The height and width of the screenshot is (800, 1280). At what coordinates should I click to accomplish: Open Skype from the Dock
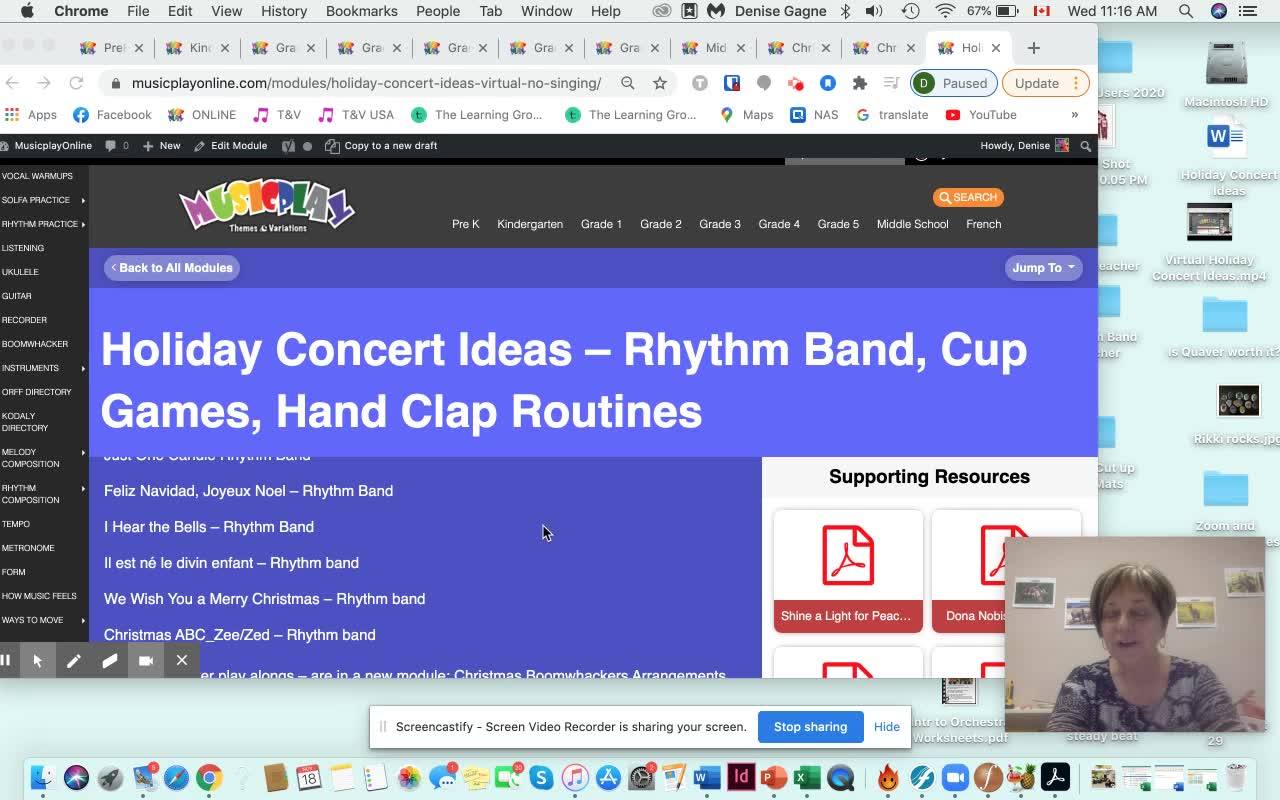[x=541, y=777]
